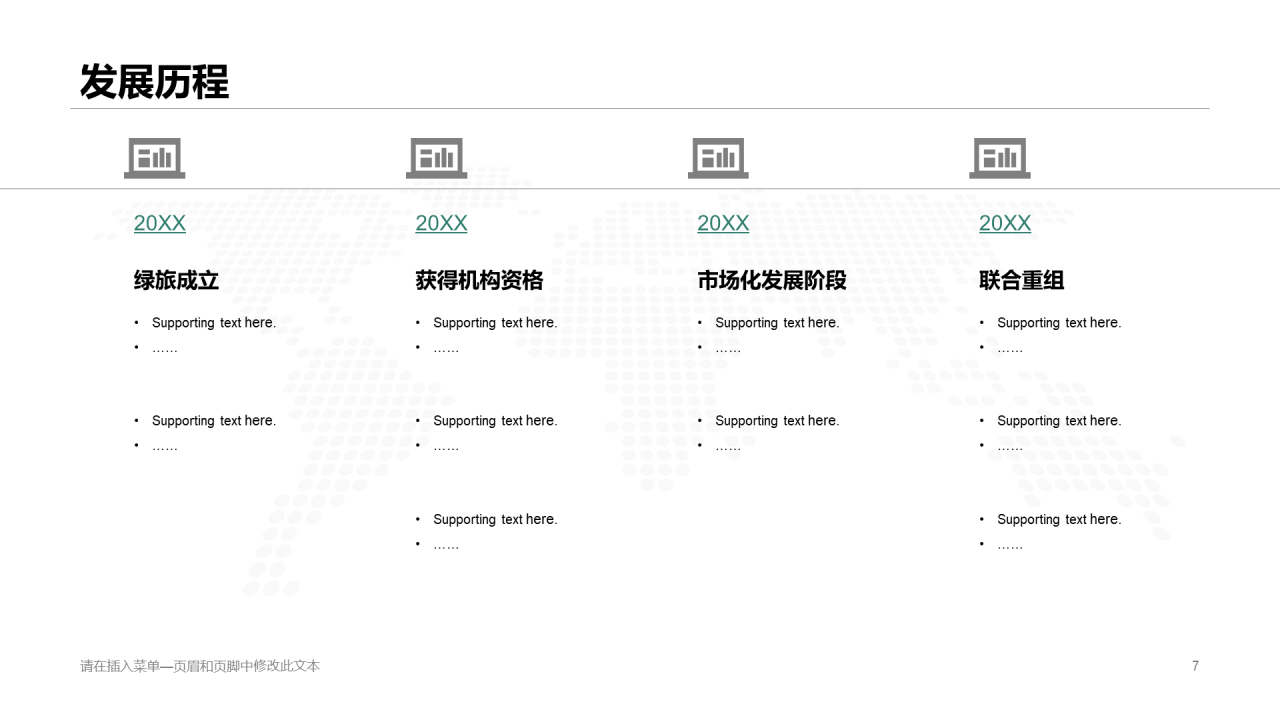
Task: Click third Supporting text under 获得机构资格
Action: [x=495, y=520]
